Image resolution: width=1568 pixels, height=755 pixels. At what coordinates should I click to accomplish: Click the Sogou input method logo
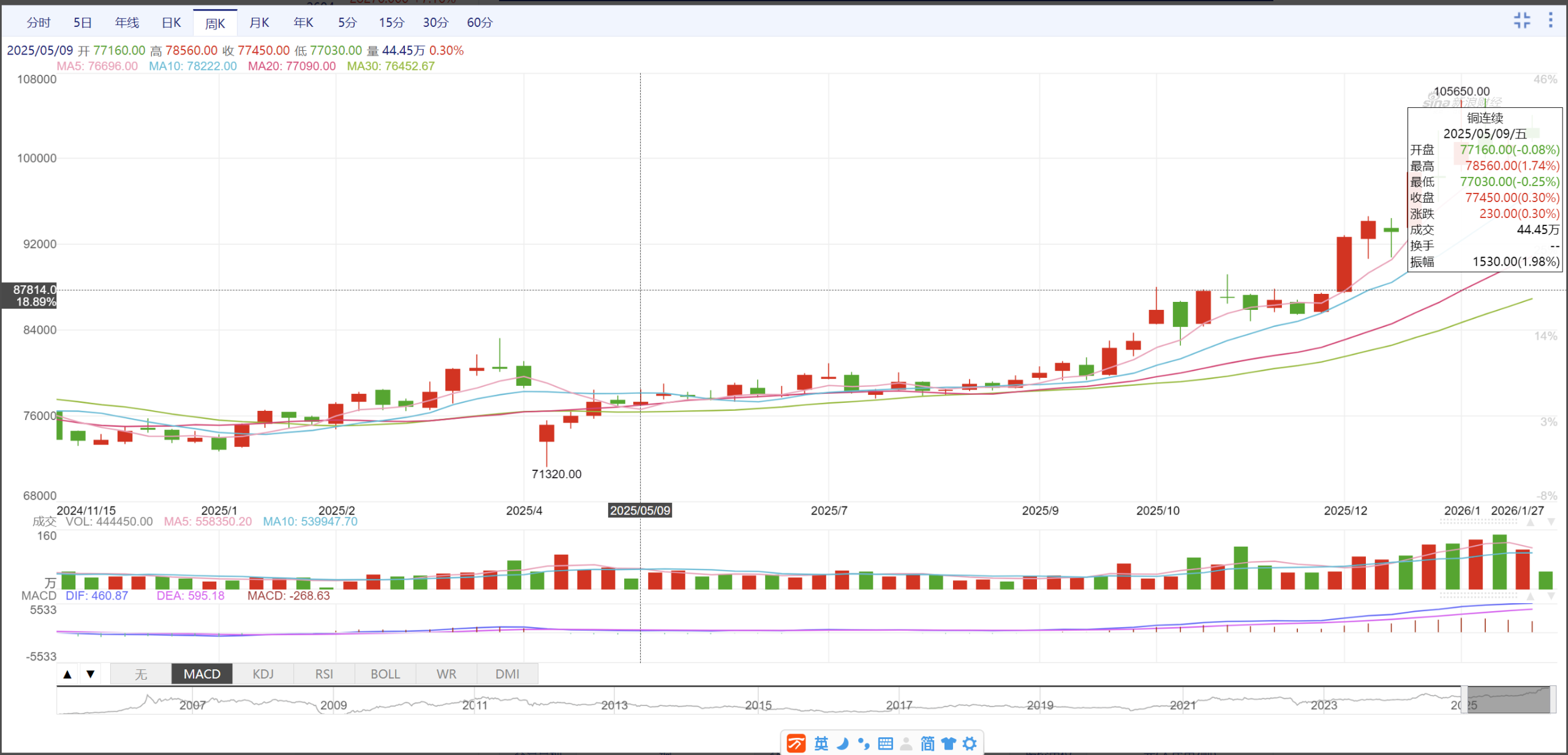pyautogui.click(x=796, y=743)
